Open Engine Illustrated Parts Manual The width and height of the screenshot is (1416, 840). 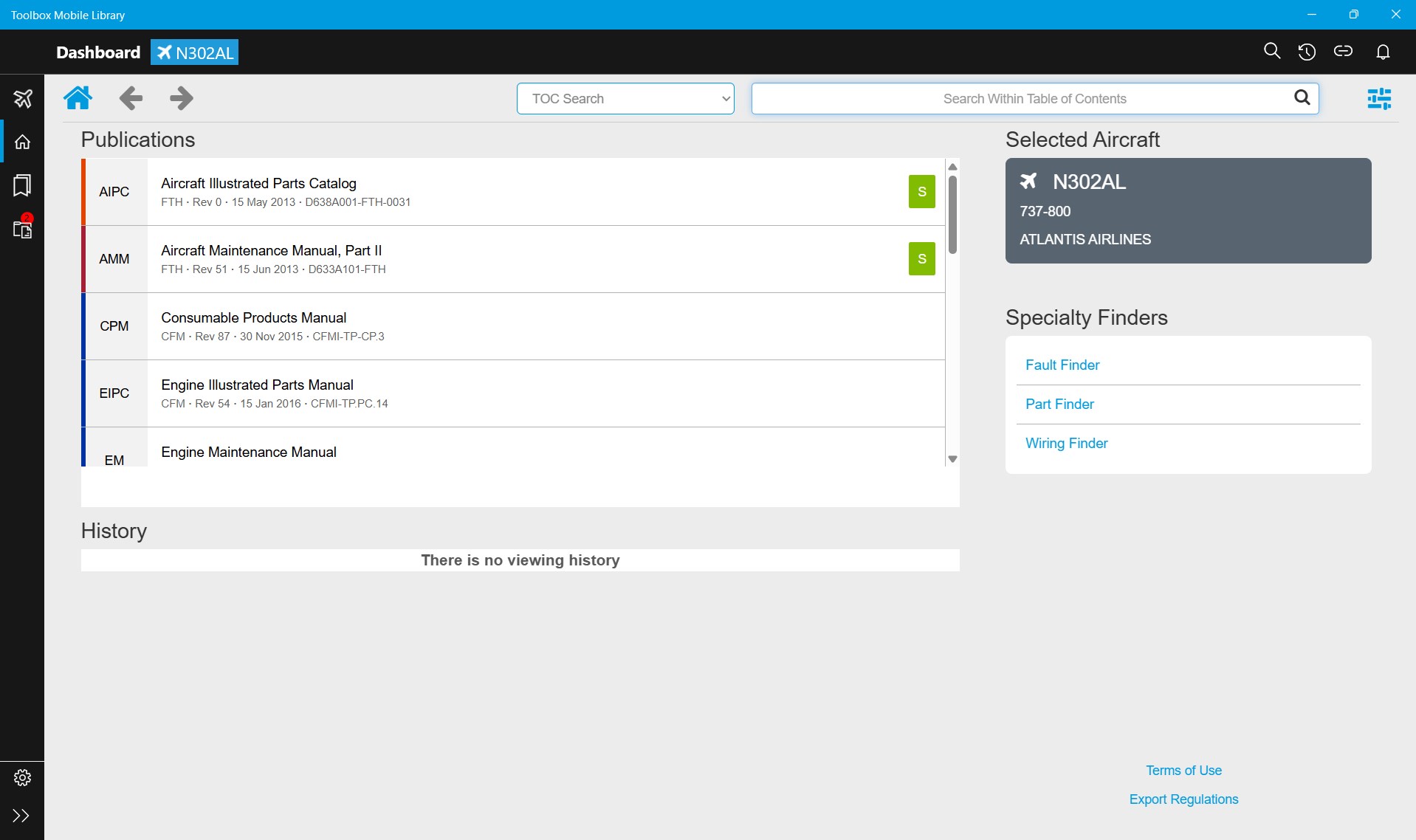[x=513, y=393]
